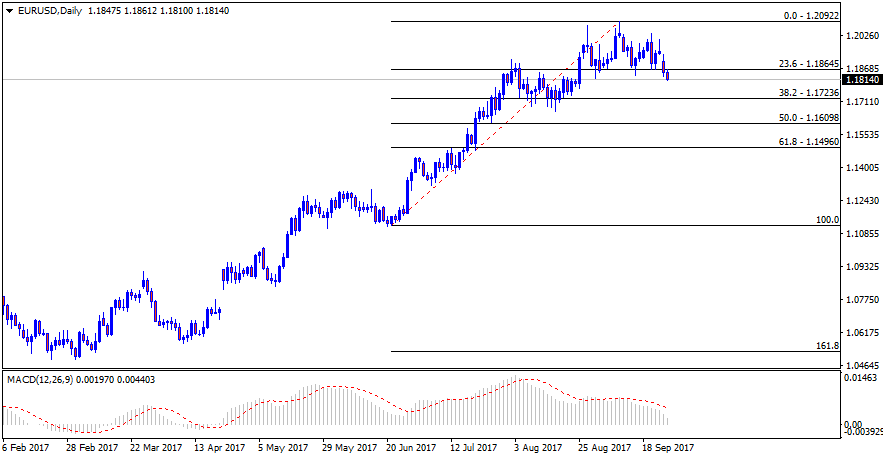Click the 1.06170 price scale value

point(861,332)
